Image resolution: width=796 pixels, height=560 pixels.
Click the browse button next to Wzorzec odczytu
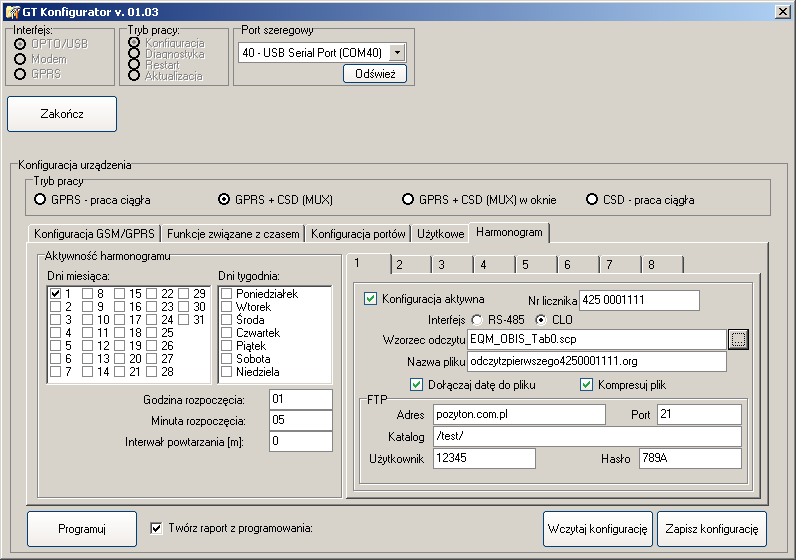(738, 339)
